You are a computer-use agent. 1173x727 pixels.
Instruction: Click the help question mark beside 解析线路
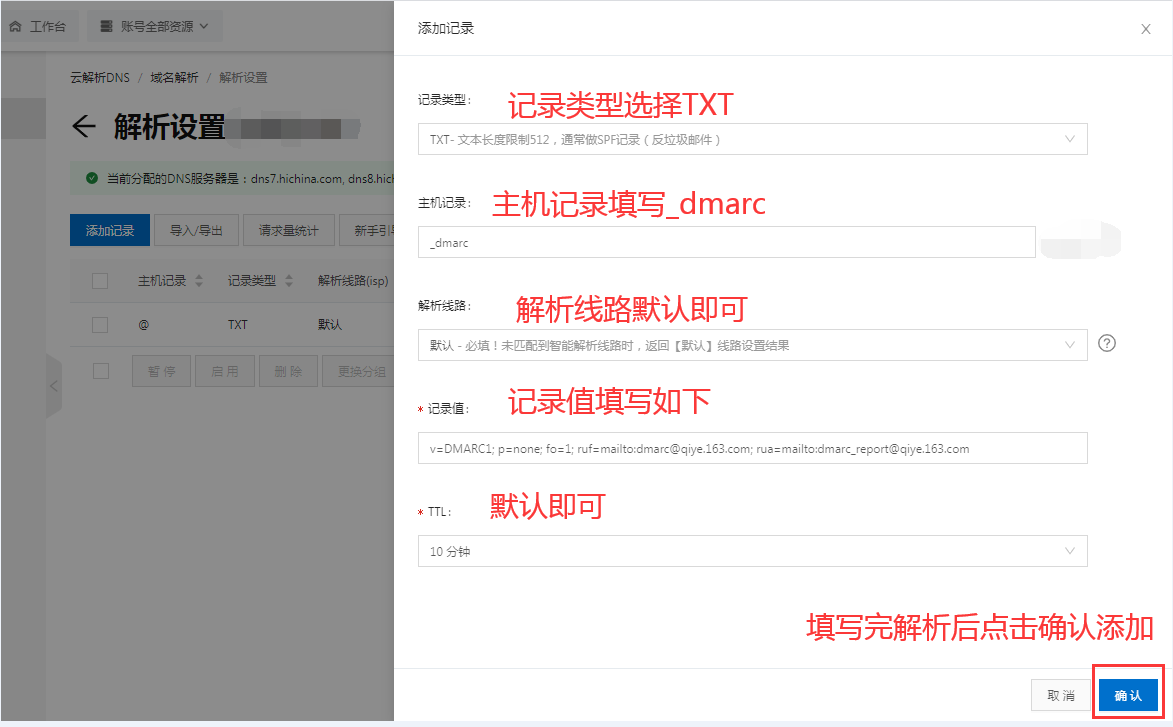(1106, 343)
